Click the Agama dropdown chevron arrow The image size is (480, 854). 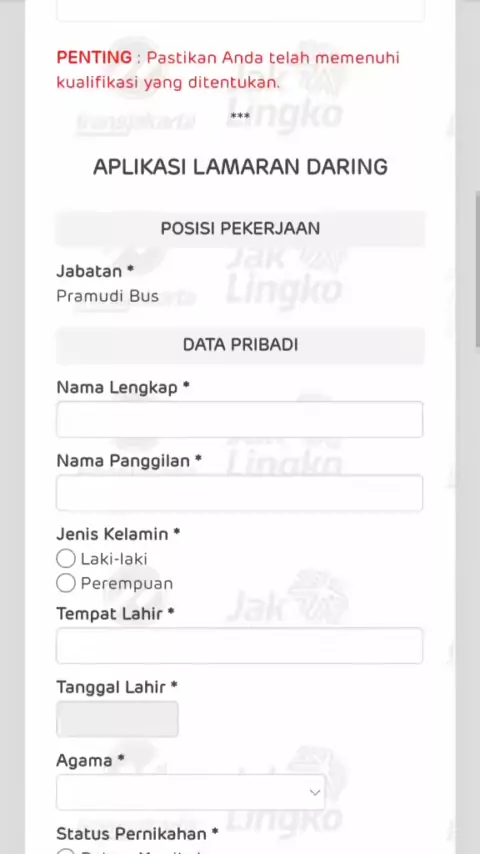(314, 792)
